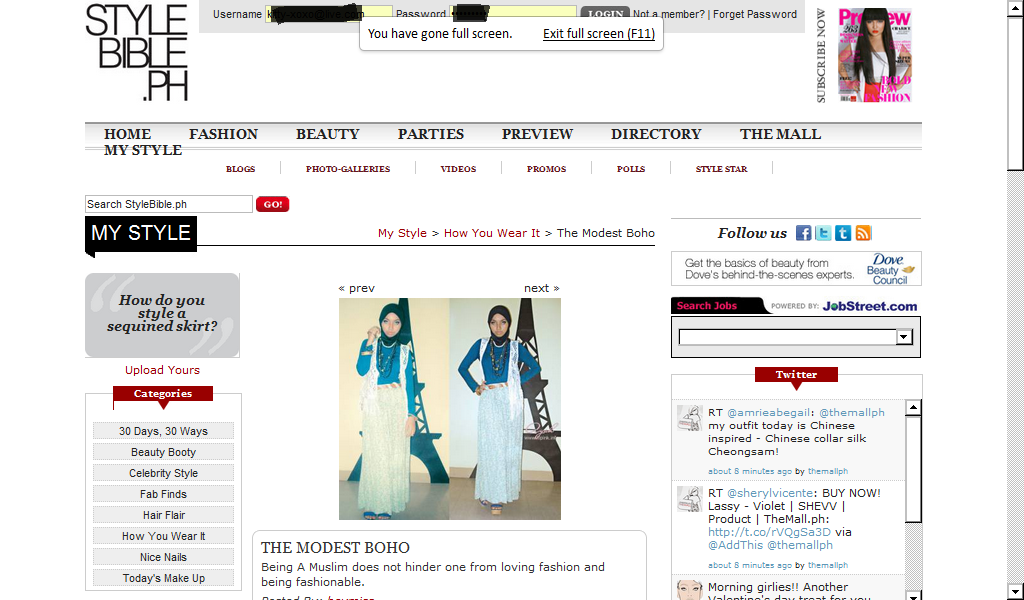Go to POLLS submenu
Screen dimensions: 1024x600
(631, 169)
